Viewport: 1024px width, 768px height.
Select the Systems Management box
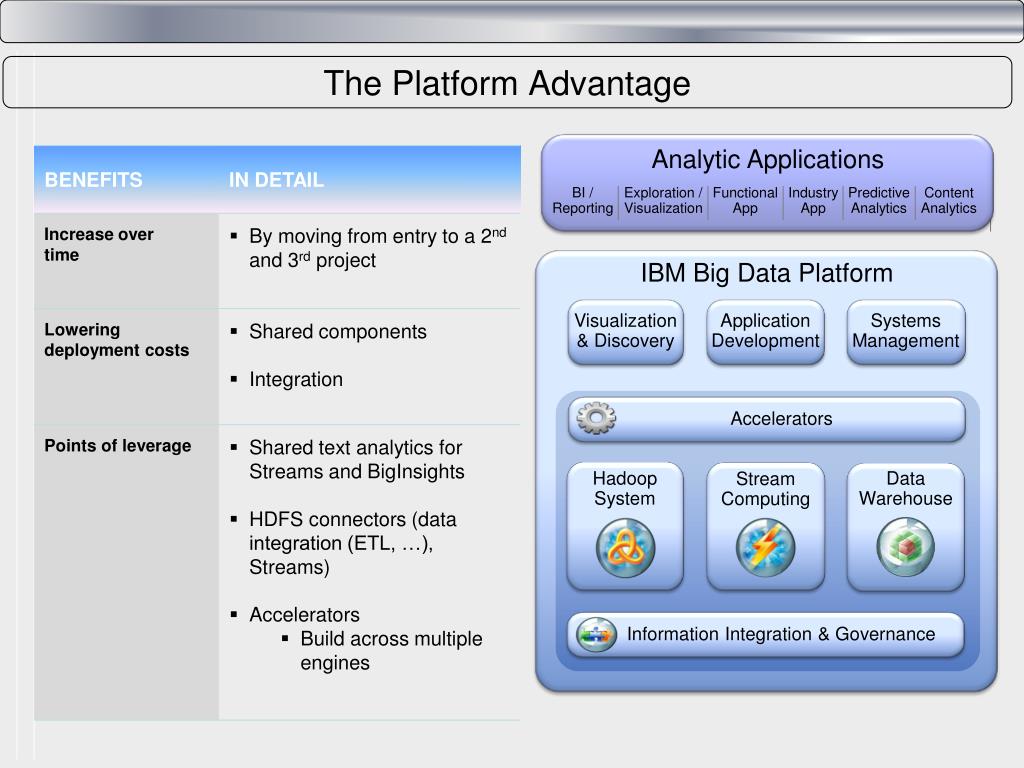click(x=906, y=331)
